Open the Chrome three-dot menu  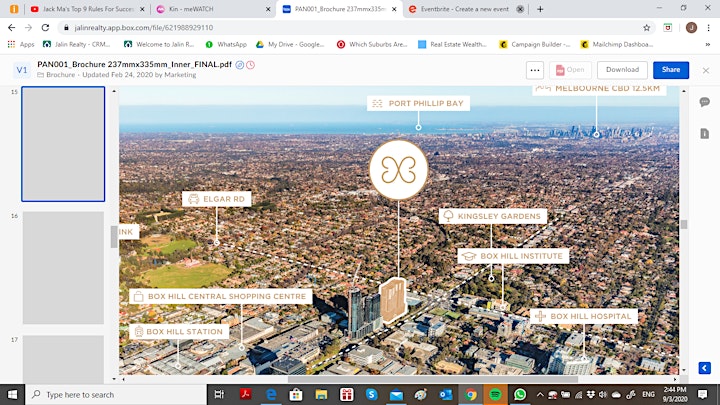click(x=709, y=28)
